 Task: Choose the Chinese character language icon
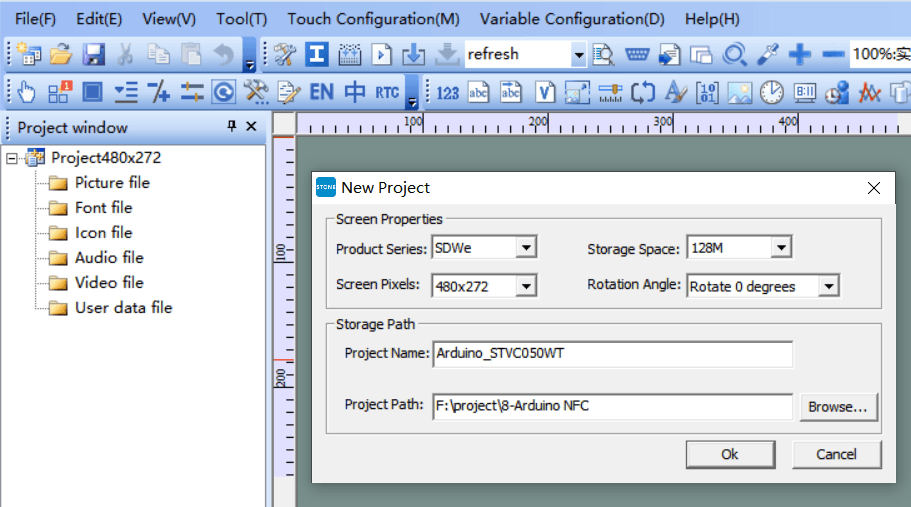tap(354, 92)
